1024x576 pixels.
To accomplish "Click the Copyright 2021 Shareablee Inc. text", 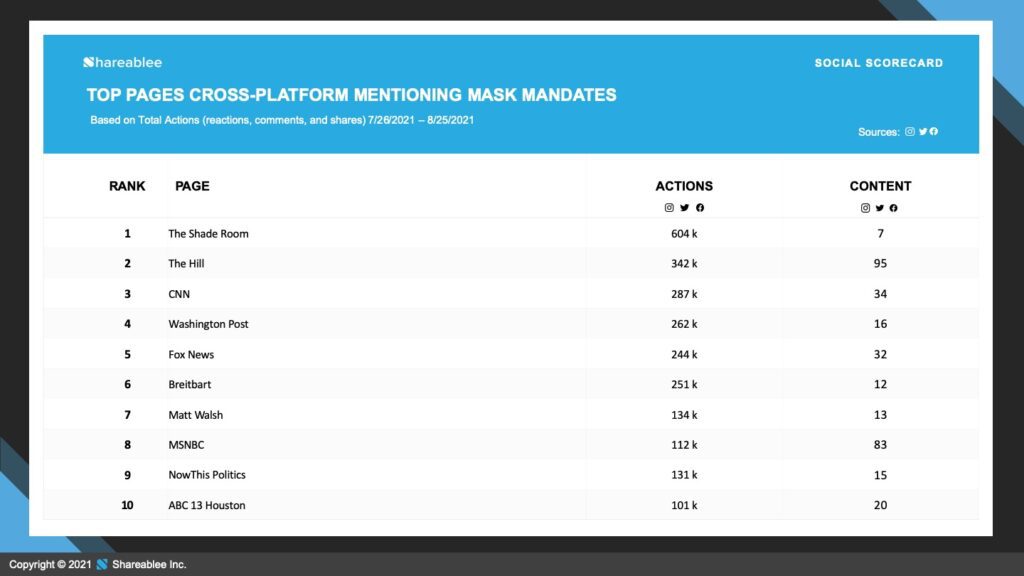I will 98,564.
